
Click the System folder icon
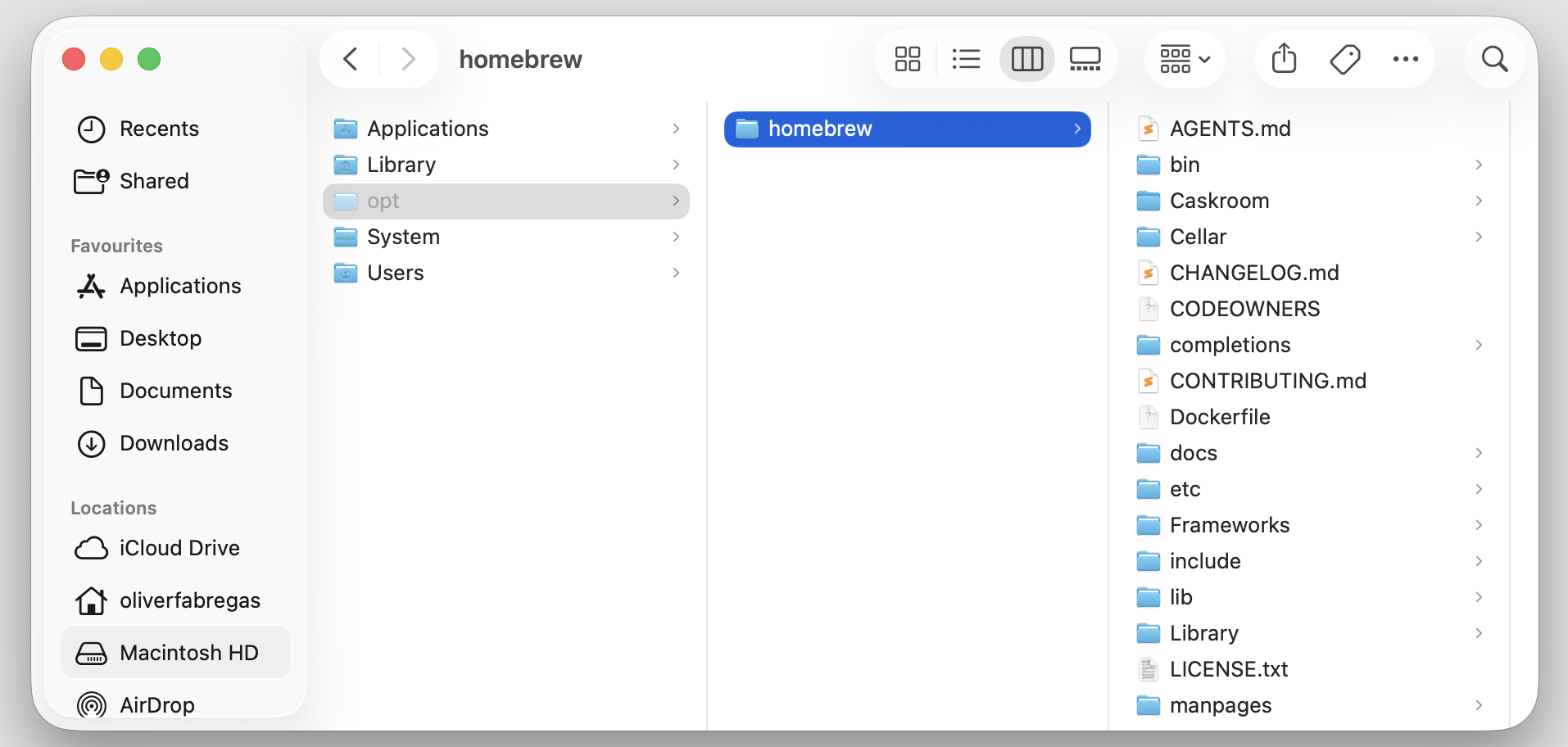click(x=346, y=237)
